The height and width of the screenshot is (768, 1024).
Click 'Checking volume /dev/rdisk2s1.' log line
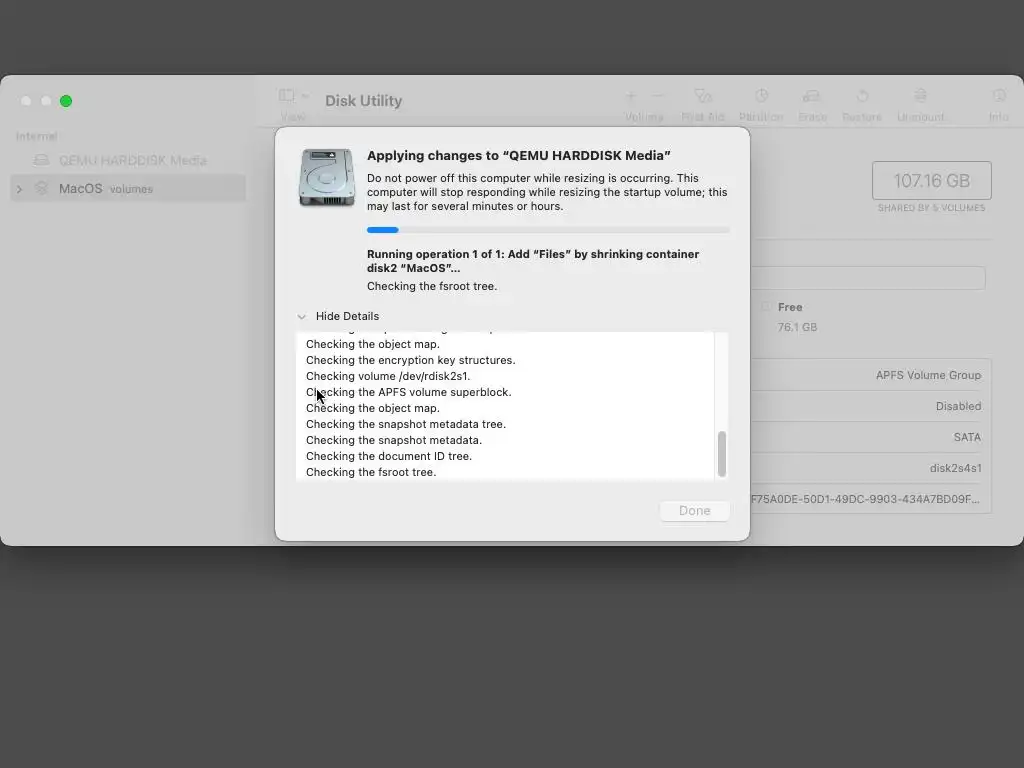(388, 376)
